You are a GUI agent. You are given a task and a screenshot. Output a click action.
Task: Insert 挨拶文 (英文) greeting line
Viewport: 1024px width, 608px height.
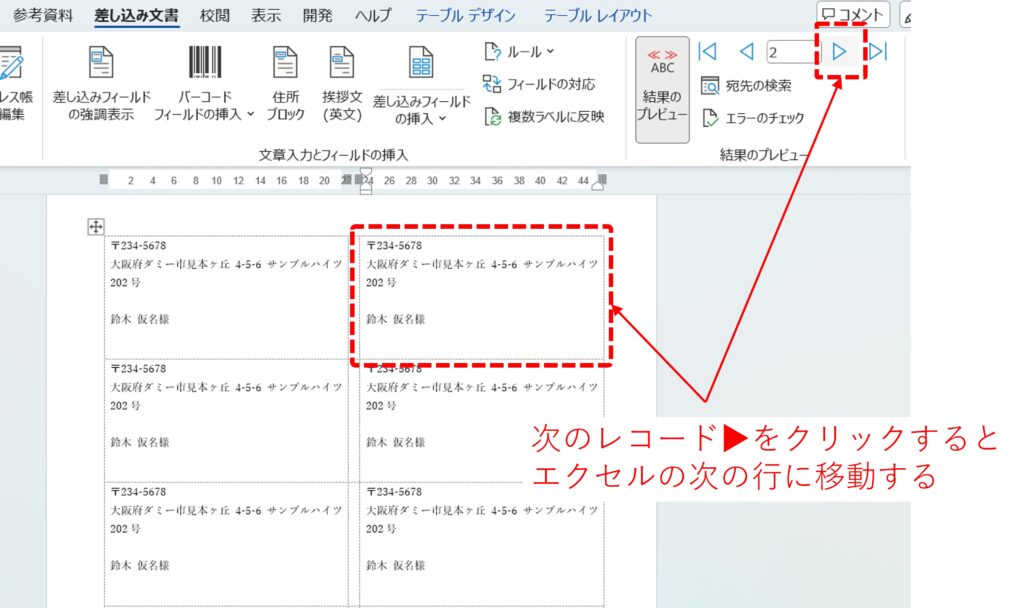pyautogui.click(x=342, y=84)
